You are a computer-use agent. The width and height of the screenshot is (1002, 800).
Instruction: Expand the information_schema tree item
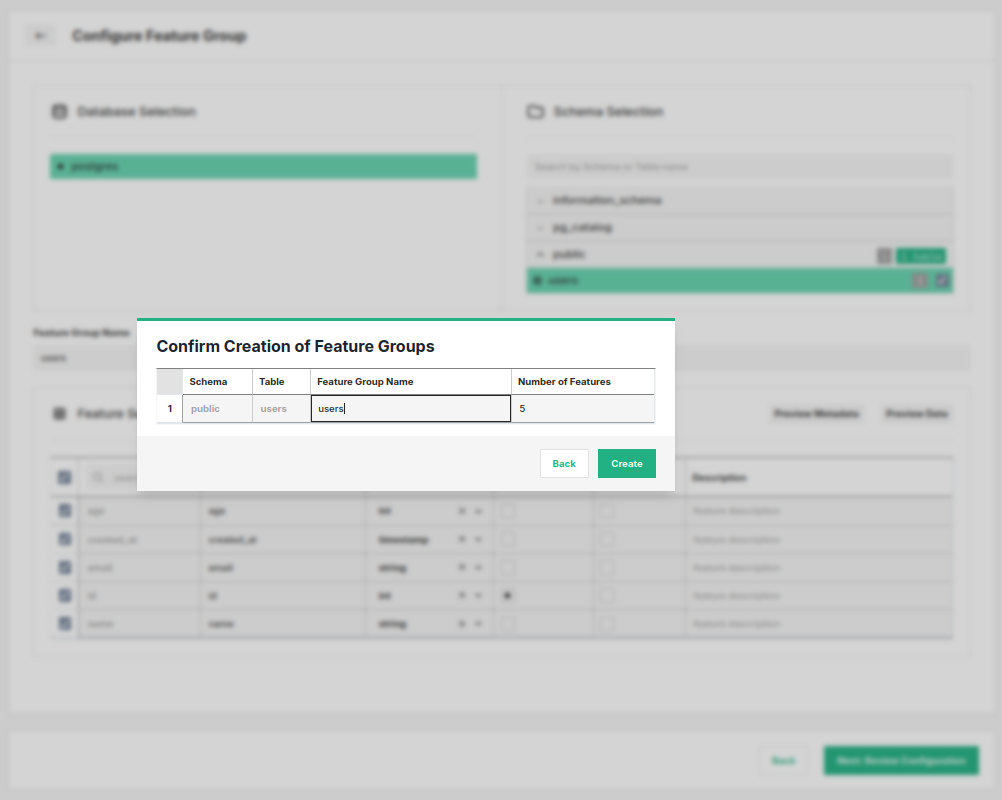539,200
